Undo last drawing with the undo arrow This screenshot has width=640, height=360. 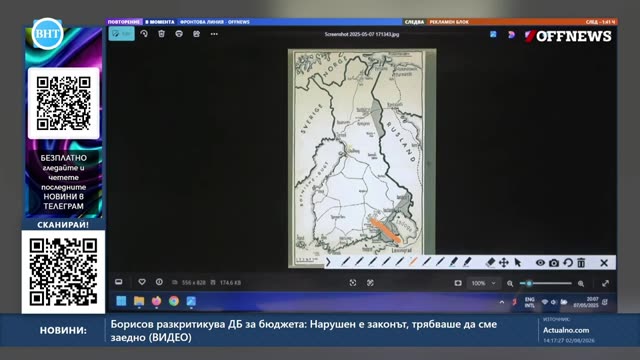pyautogui.click(x=568, y=262)
